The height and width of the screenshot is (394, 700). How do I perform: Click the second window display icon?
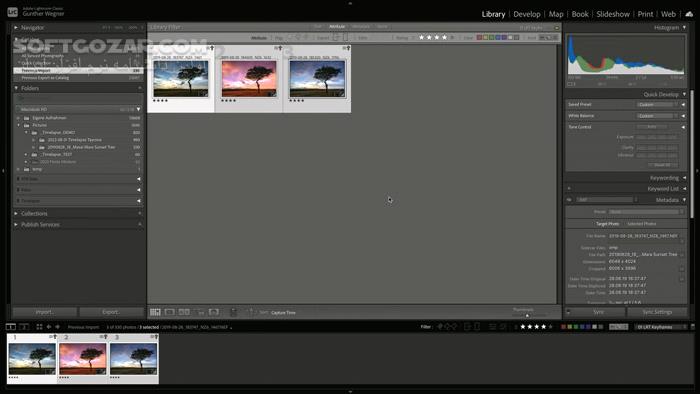[24, 327]
